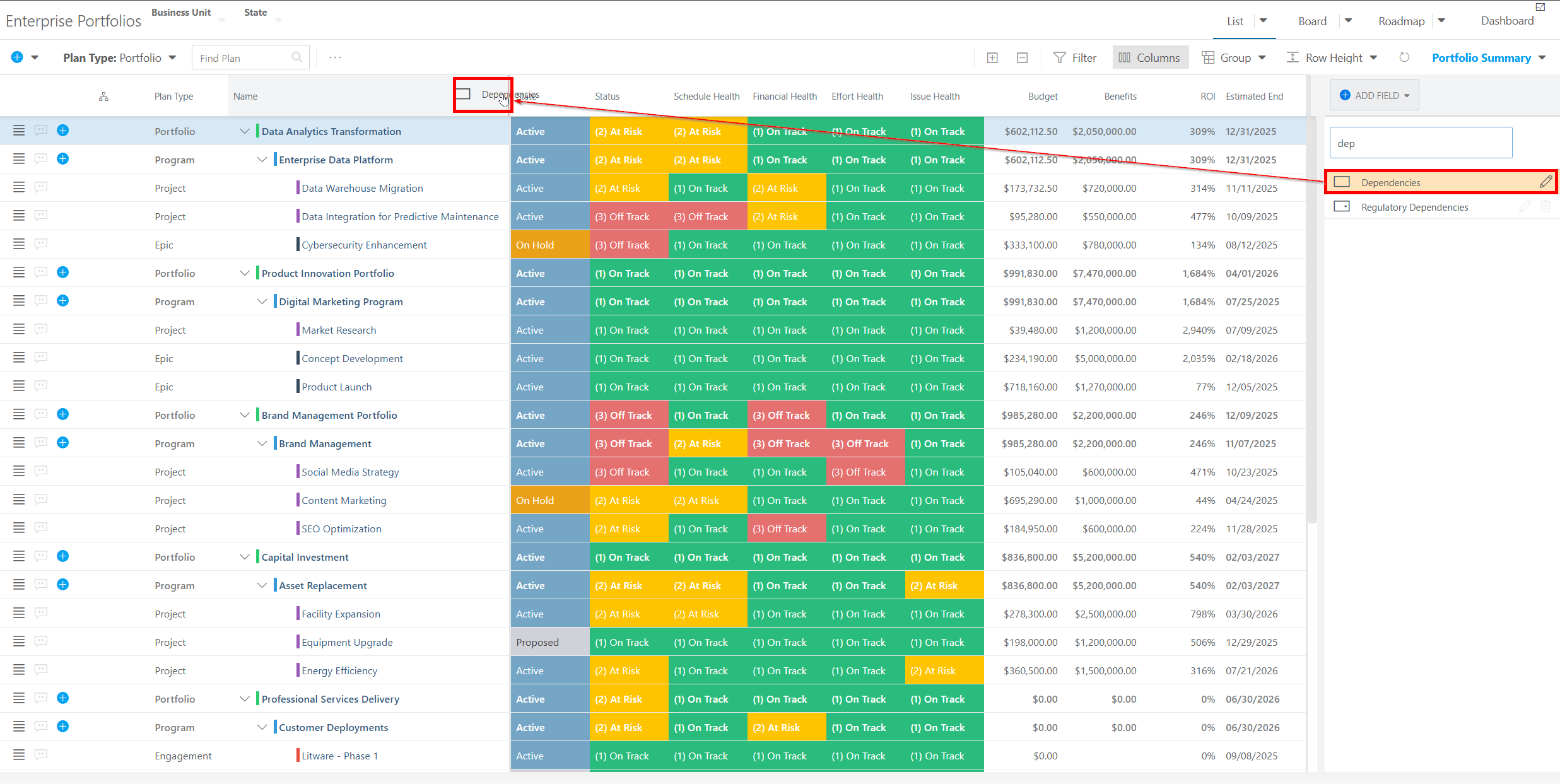Collapse the Brand Management program chevron
The image size is (1560, 784).
tap(262, 443)
